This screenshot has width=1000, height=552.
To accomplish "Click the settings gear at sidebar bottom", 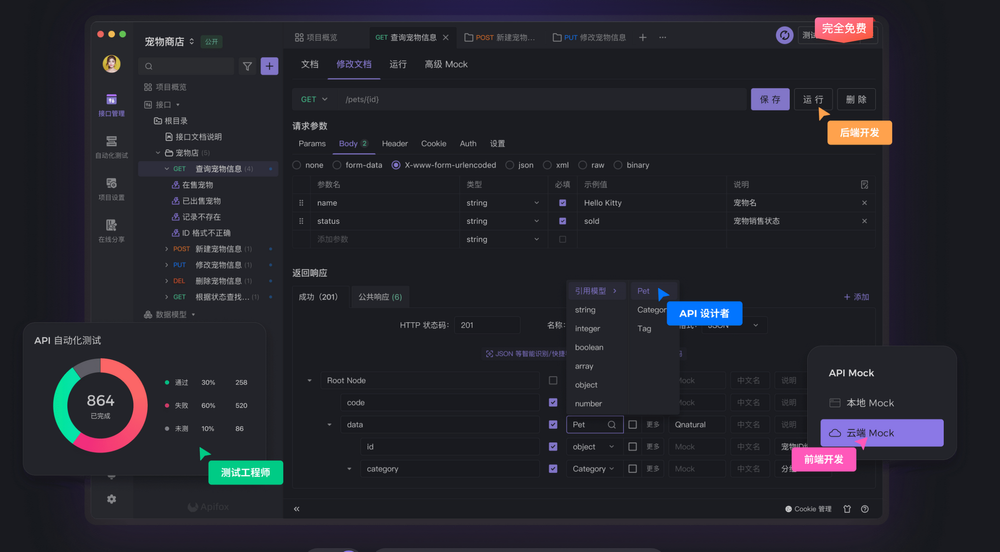I will coord(111,499).
